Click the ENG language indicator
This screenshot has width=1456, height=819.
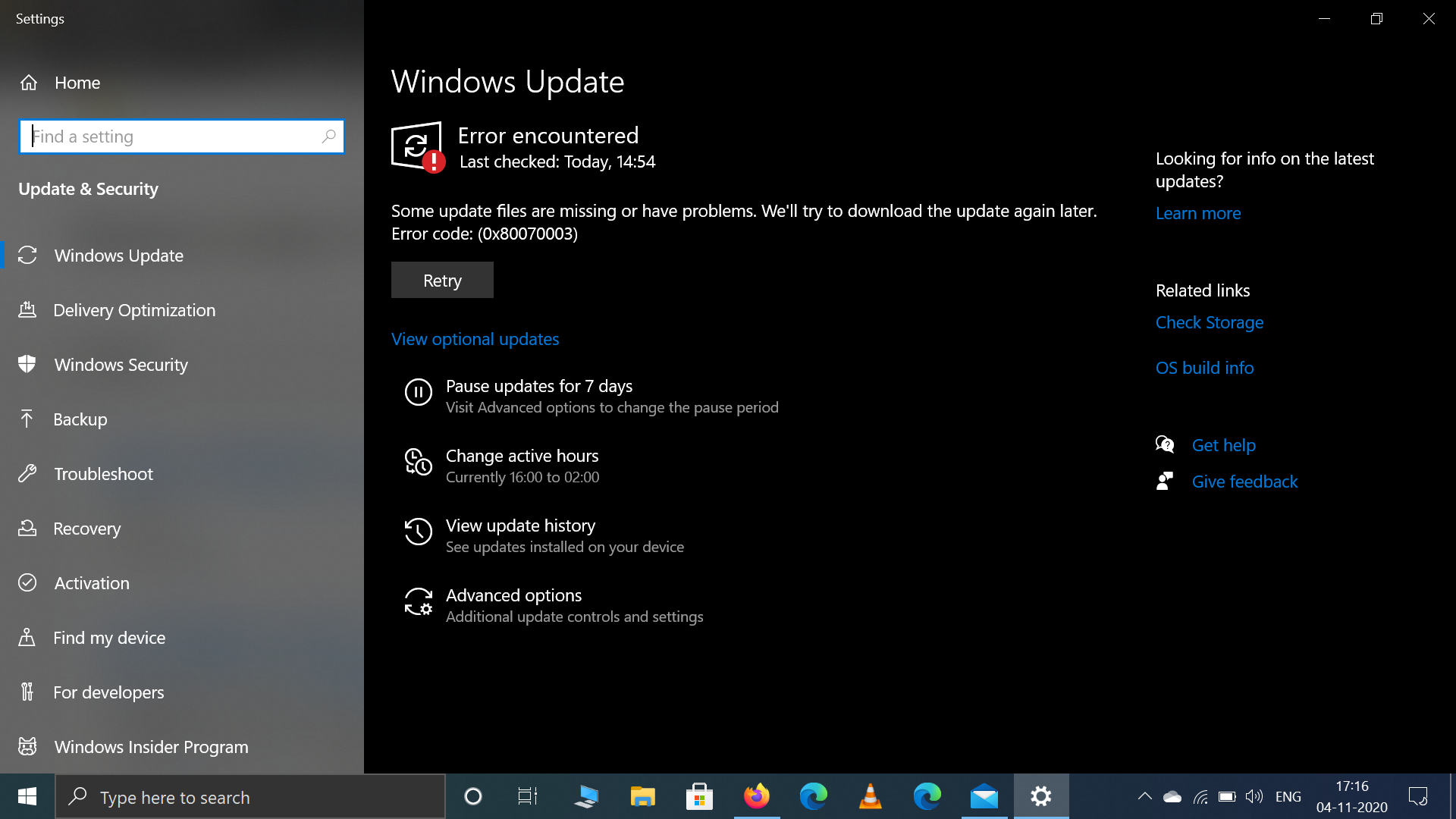(1288, 796)
